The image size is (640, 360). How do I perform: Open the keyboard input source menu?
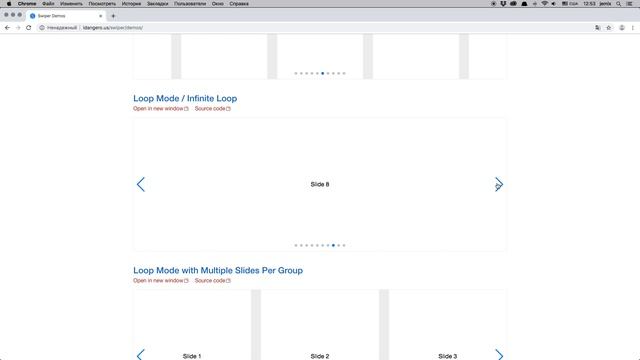click(x=570, y=4)
